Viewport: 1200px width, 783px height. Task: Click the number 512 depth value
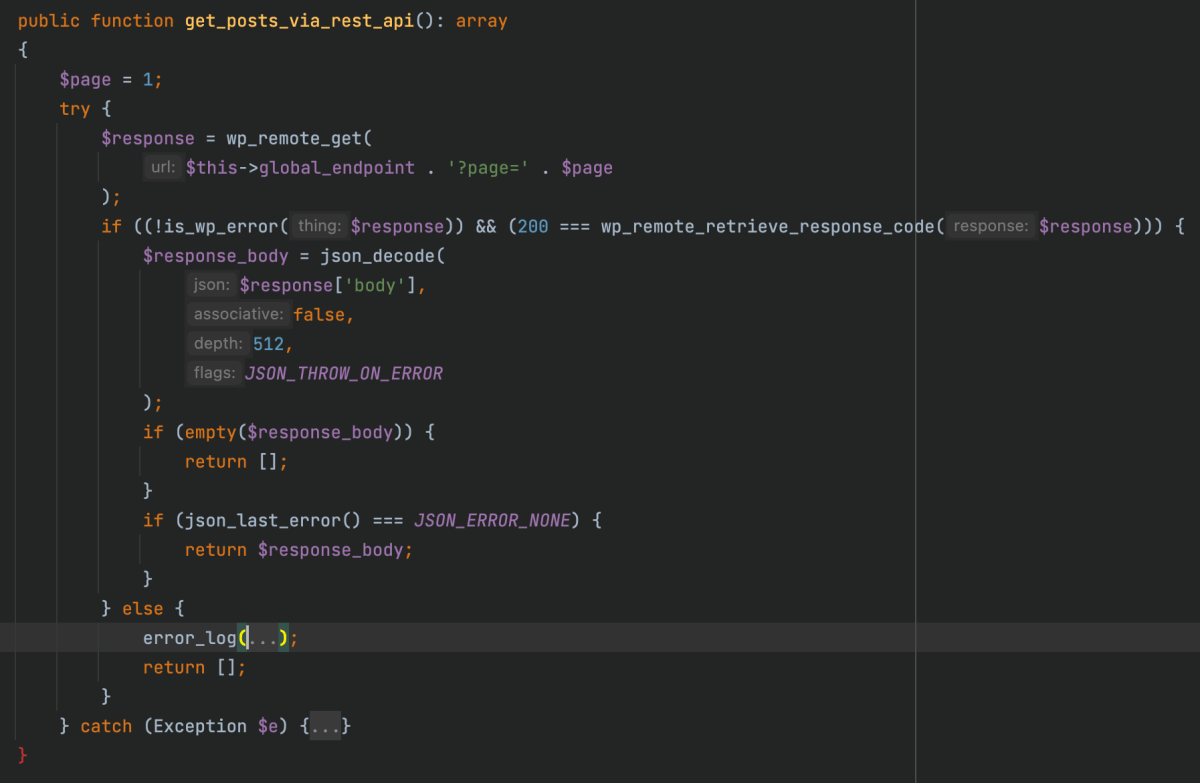click(x=269, y=344)
